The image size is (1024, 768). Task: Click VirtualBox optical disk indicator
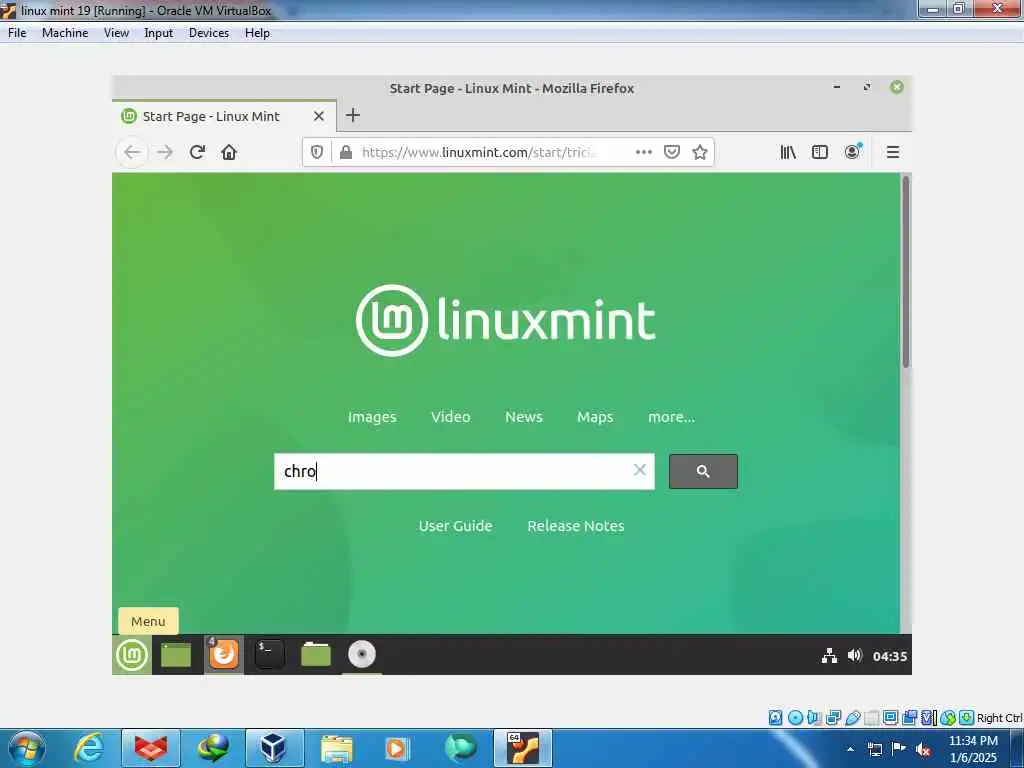click(x=795, y=718)
